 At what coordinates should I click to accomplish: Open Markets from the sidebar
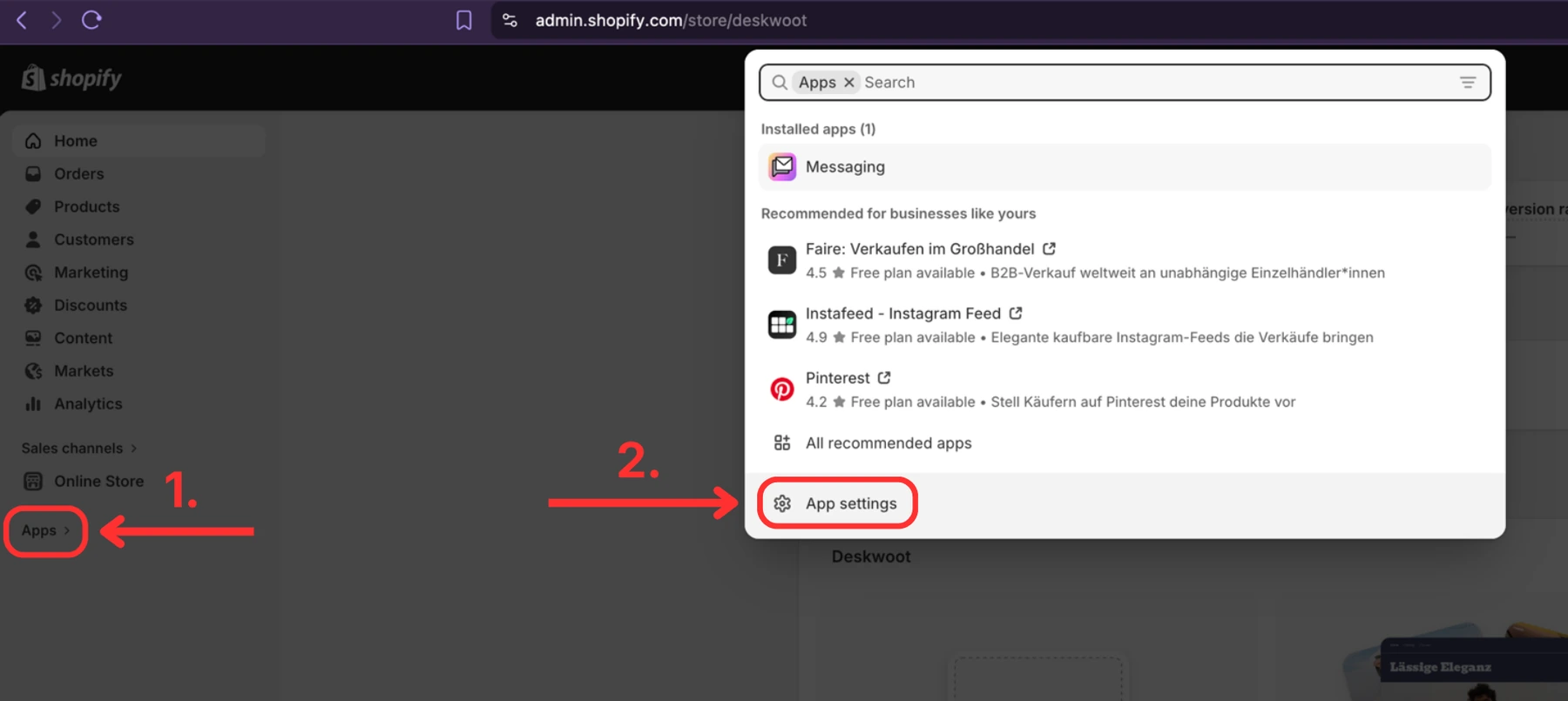84,371
